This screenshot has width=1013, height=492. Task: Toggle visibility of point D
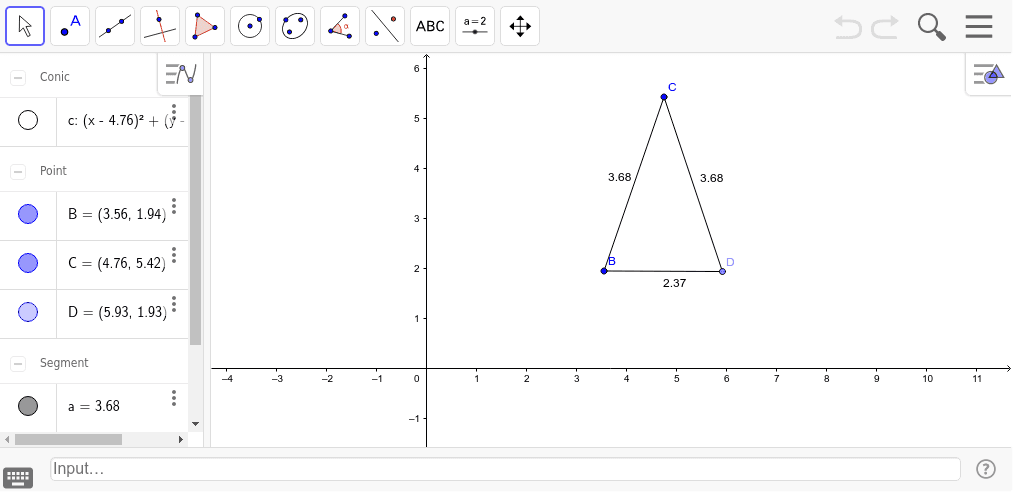28,312
